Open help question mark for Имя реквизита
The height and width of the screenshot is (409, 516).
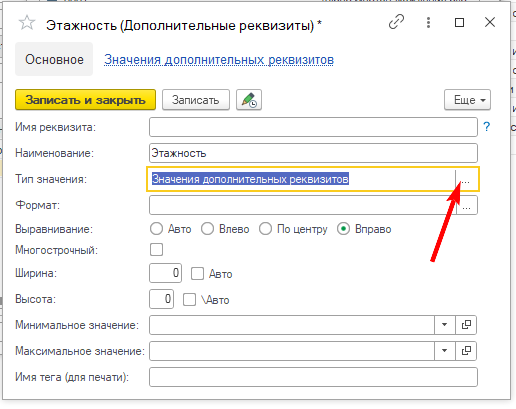pyautogui.click(x=487, y=127)
